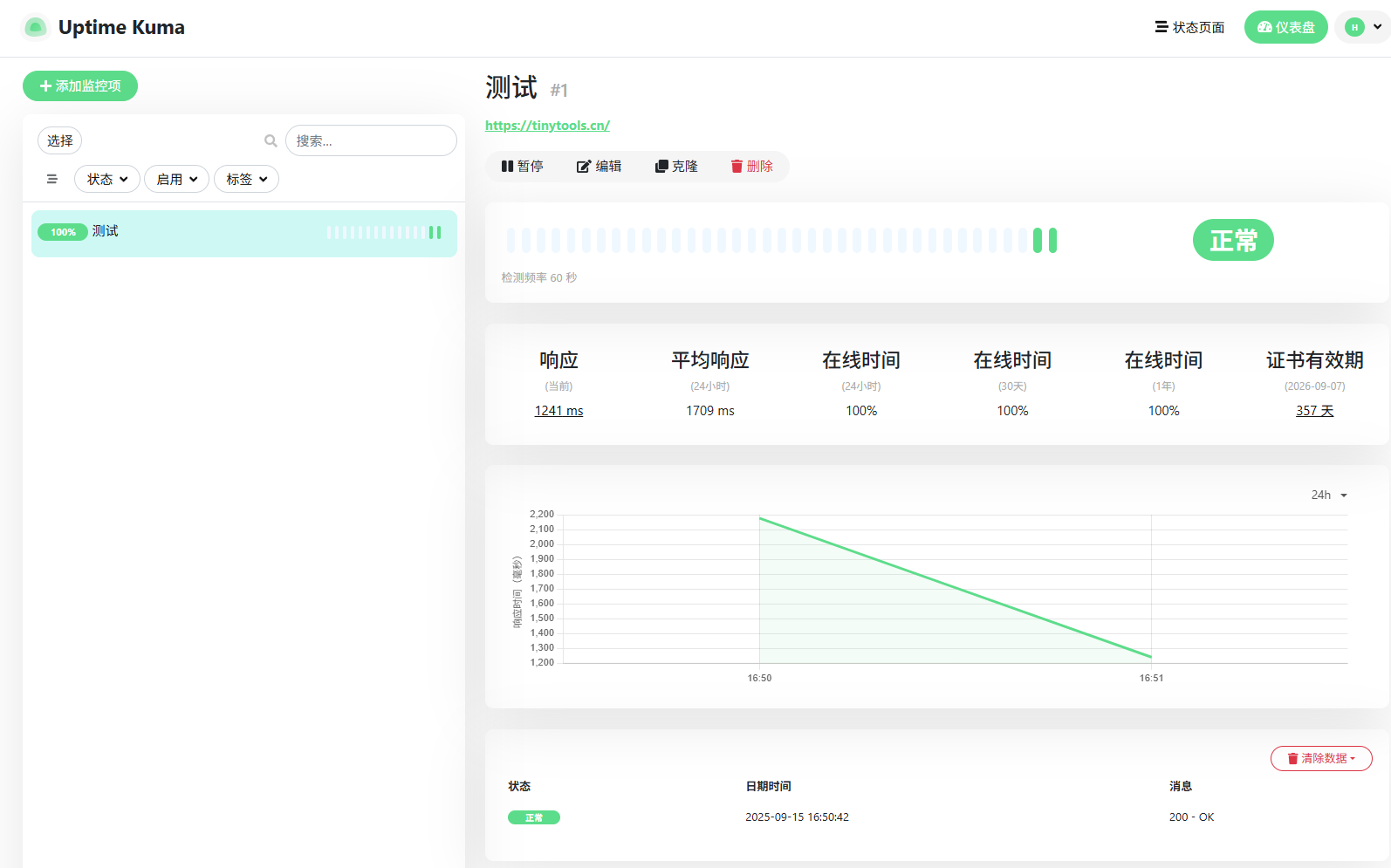Click the filter list hamburger icon
This screenshot has width=1391, height=868.
click(x=52, y=179)
